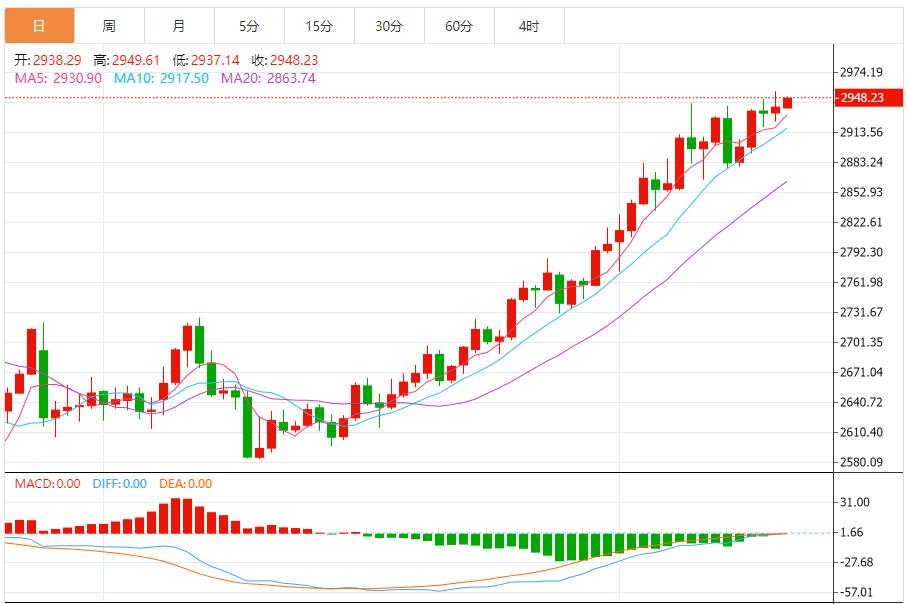Click the red 2948.23 price tag
Image resolution: width=907 pixels, height=604 pixels.
click(x=866, y=98)
